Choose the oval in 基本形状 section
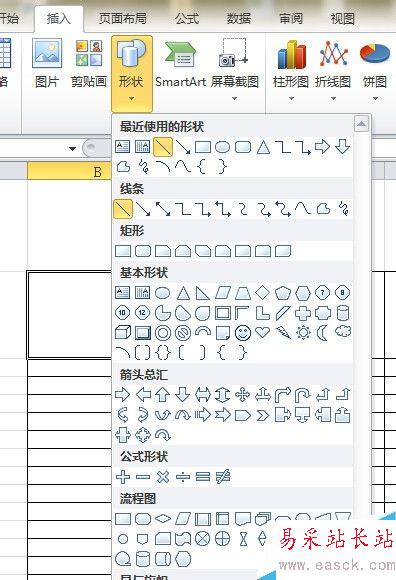Image resolution: width=396 pixels, height=580 pixels. (163, 293)
